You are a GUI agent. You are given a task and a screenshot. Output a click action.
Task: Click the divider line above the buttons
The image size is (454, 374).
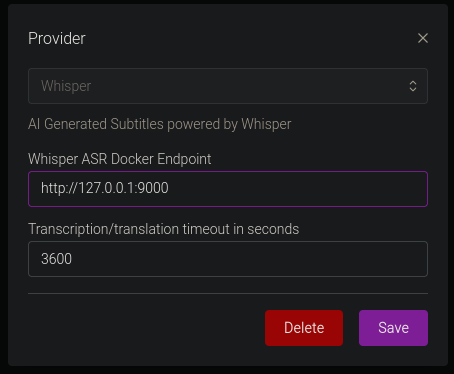point(228,293)
